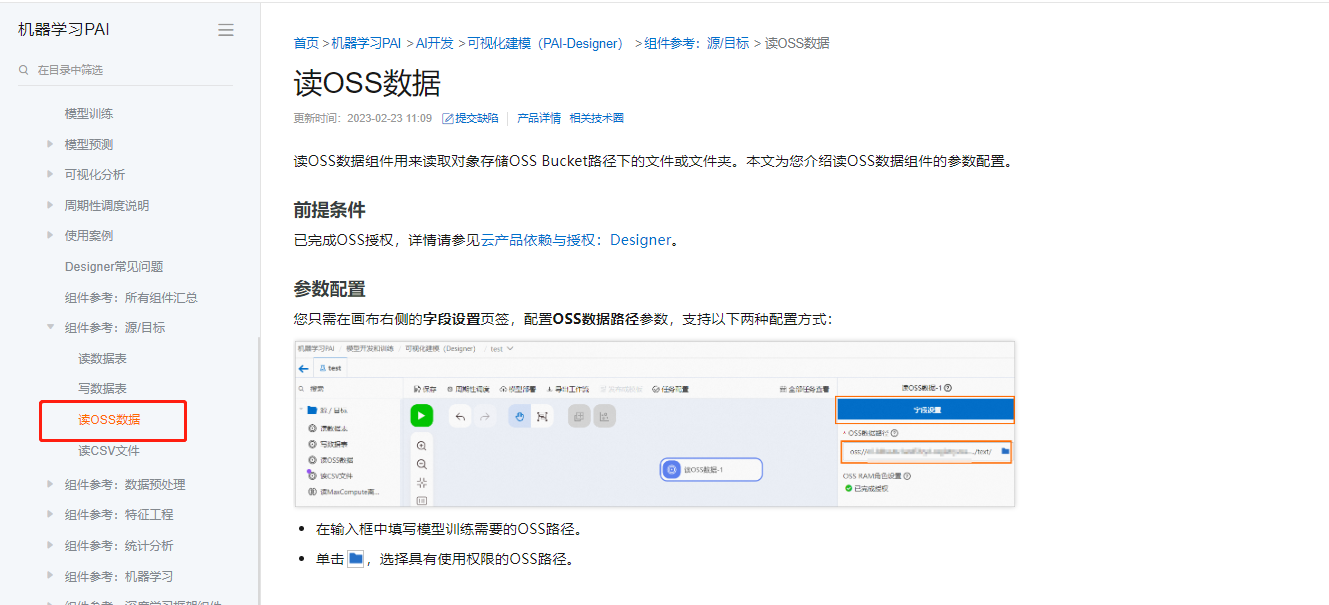Select 写数据表 in the sidebar

[x=103, y=388]
